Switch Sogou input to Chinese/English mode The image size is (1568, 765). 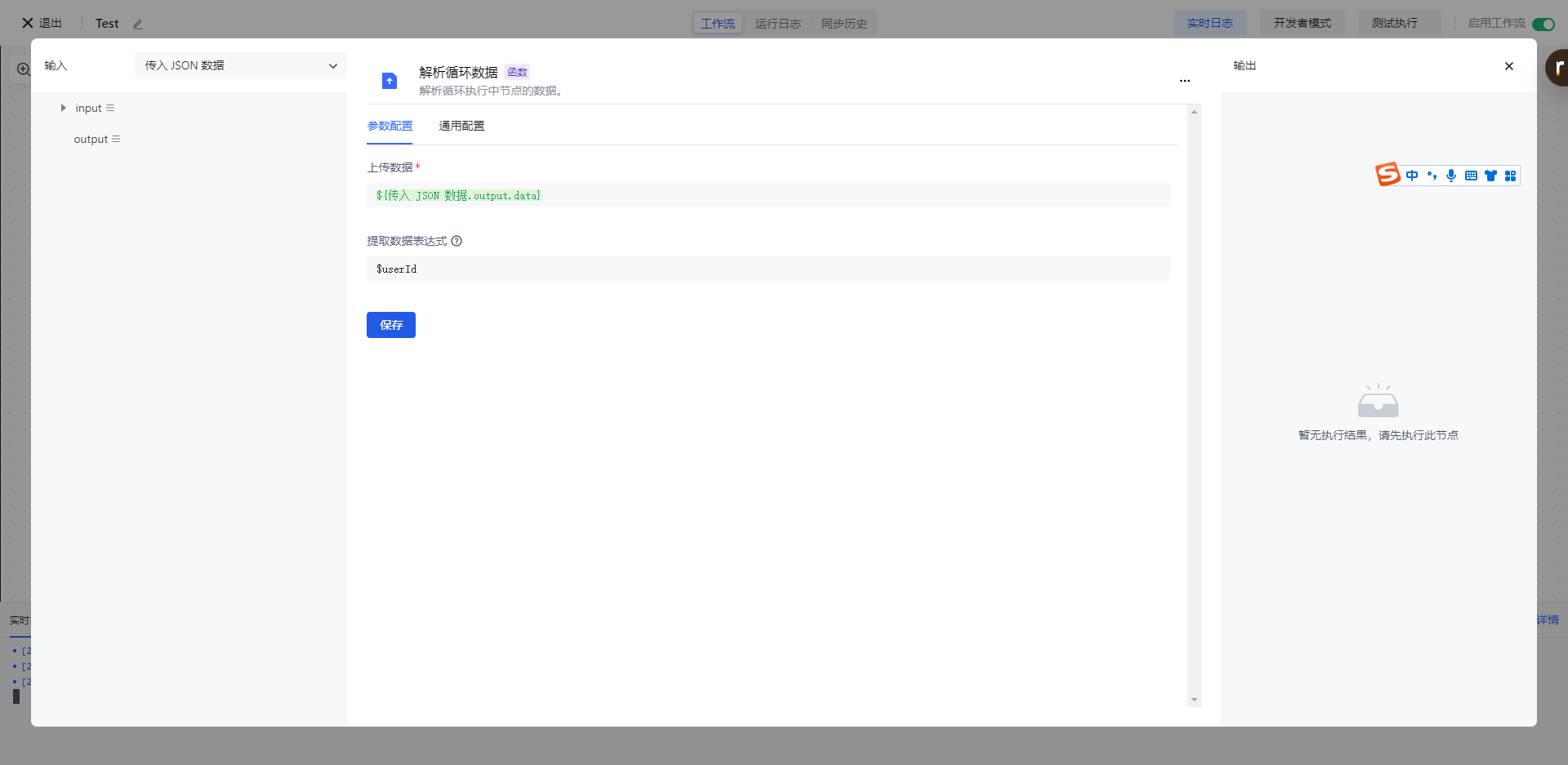1412,176
